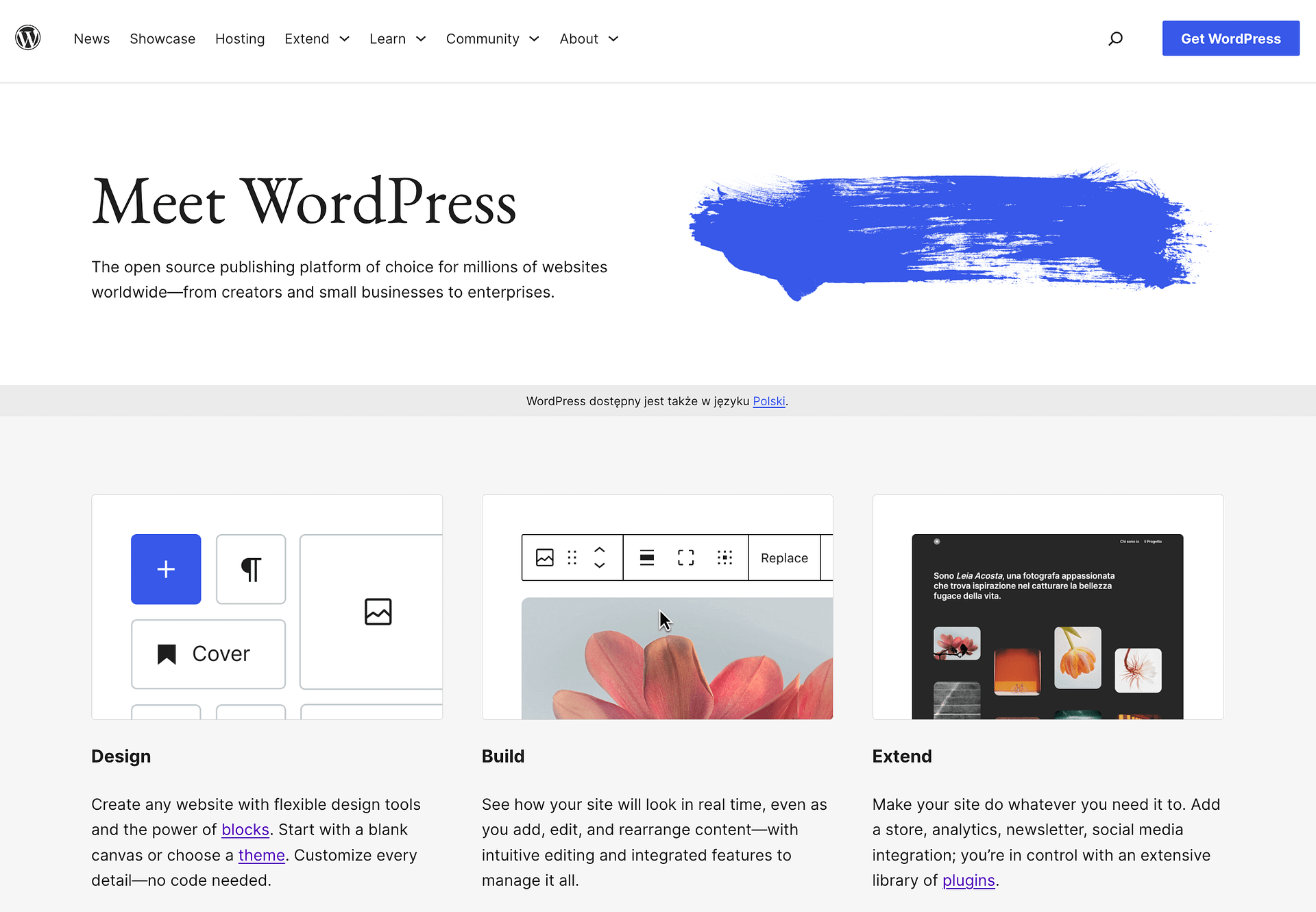Click the WordPress logo icon
The height and width of the screenshot is (912, 1316).
coord(27,38)
